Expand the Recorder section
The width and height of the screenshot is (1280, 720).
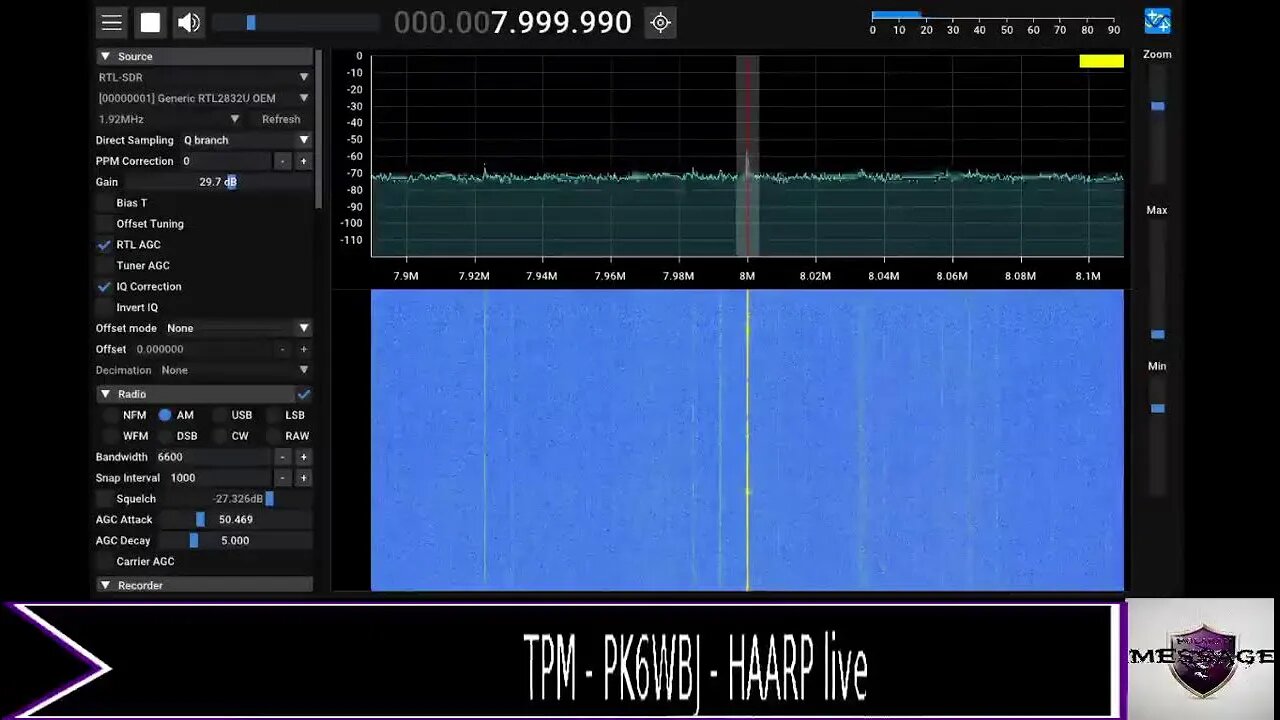(204, 585)
